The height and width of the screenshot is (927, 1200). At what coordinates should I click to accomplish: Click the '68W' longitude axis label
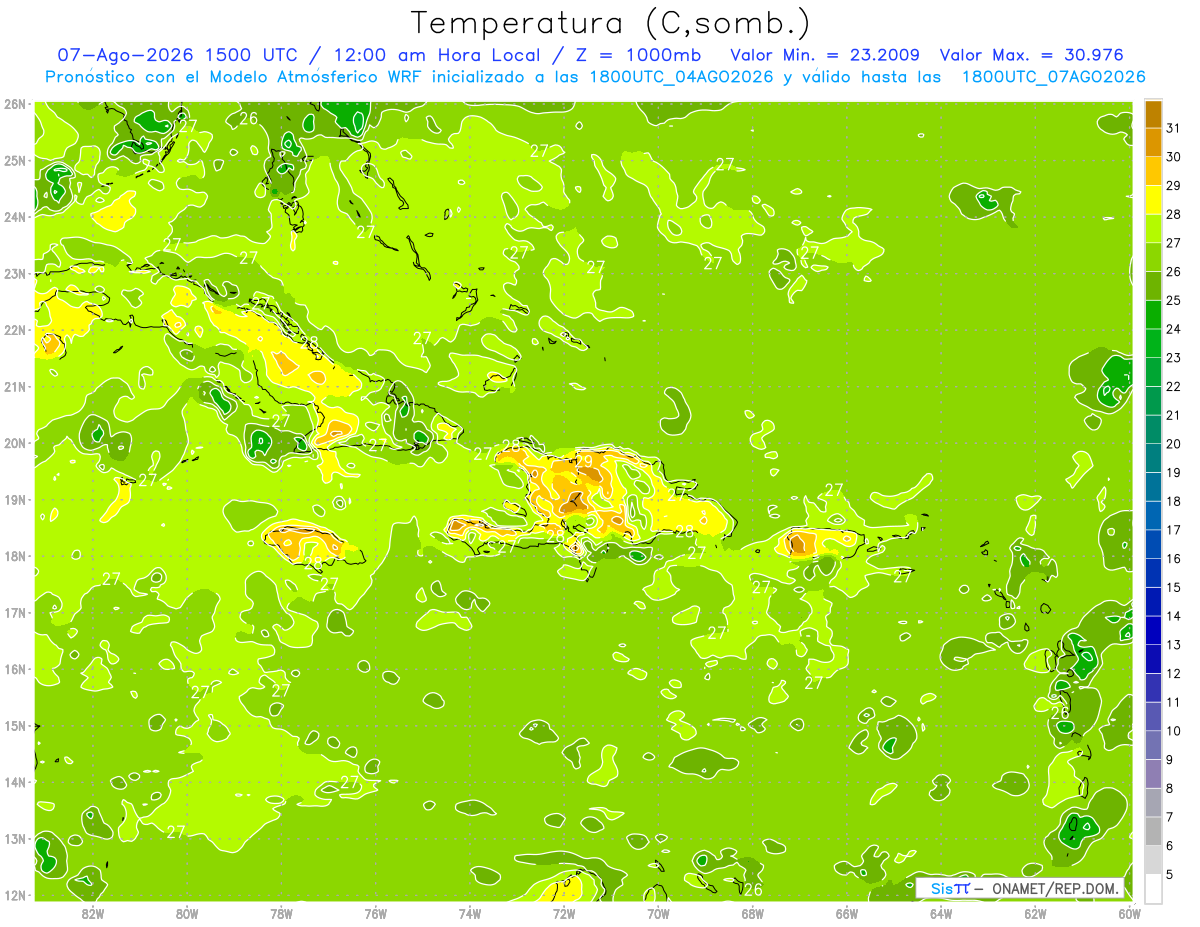click(753, 913)
